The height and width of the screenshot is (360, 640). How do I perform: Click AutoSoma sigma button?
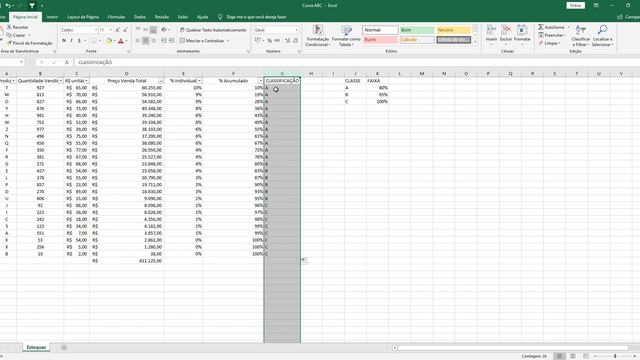[x=551, y=27]
